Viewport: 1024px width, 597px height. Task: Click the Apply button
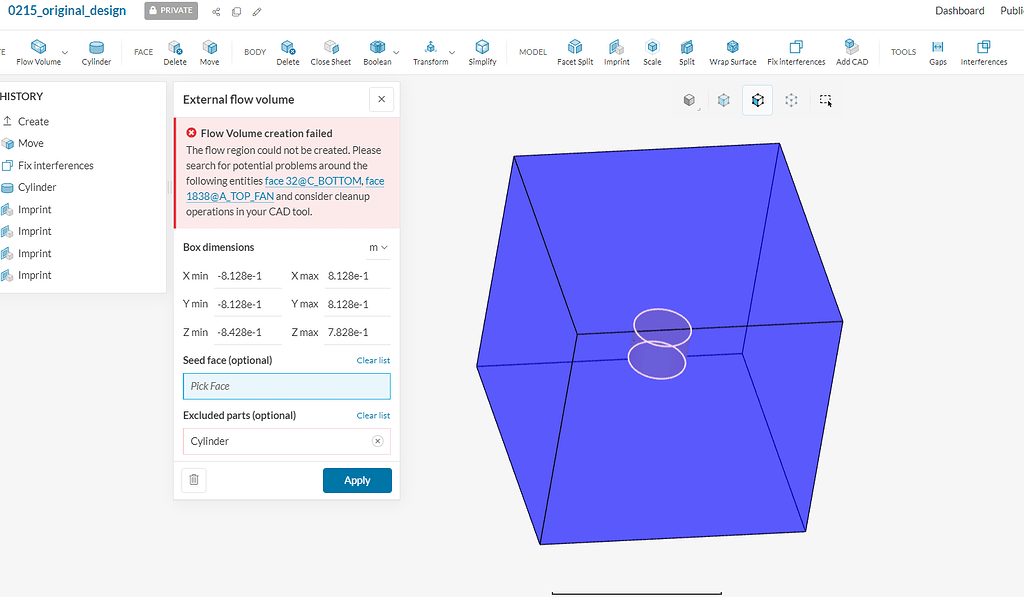coord(357,480)
